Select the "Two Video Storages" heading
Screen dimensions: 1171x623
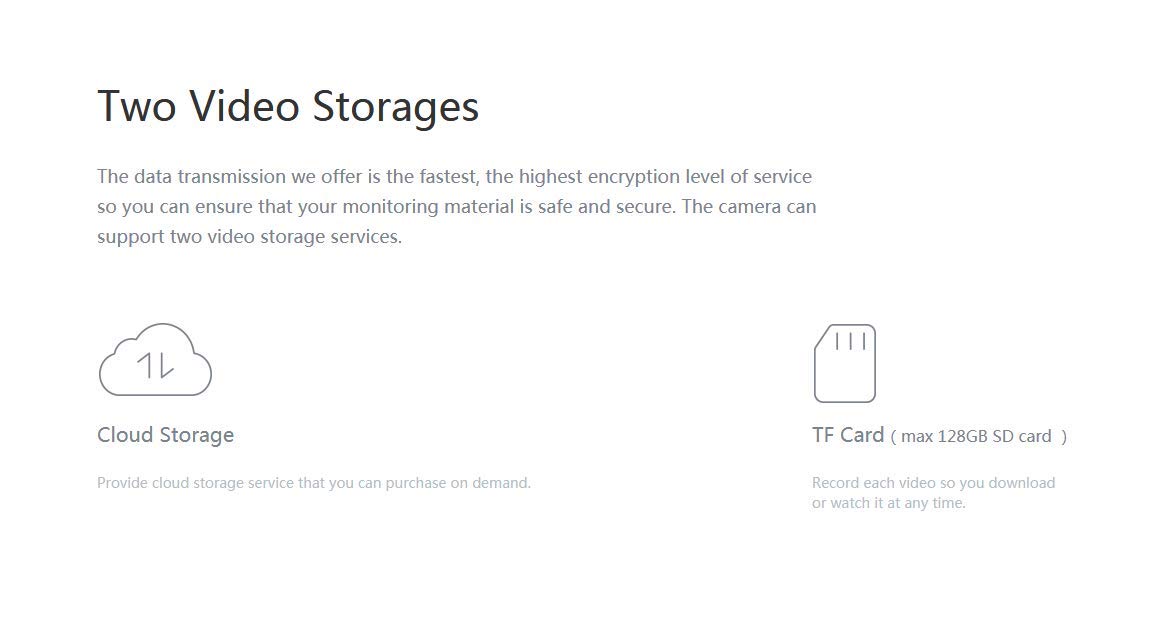(x=288, y=106)
